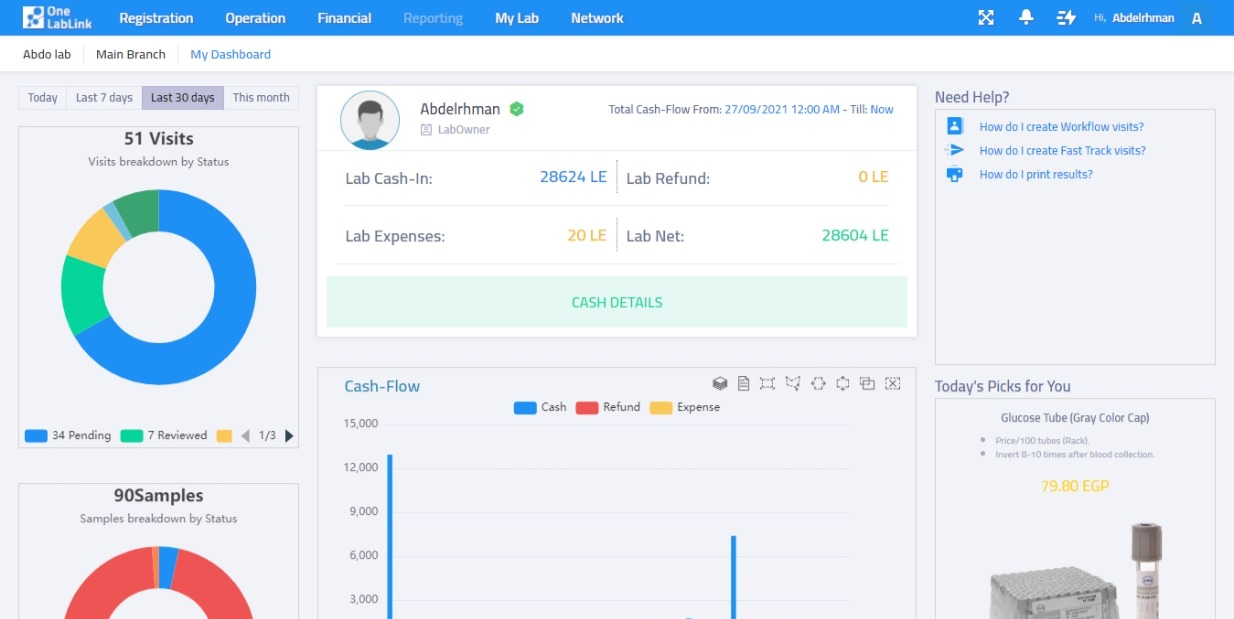
Task: Click the 'Now' end date link
Action: (882, 110)
